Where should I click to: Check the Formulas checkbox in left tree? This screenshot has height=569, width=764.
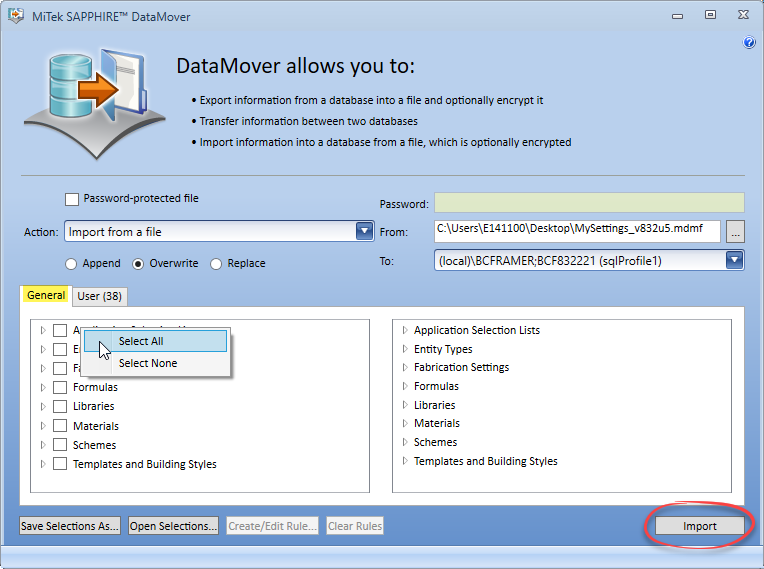tap(60, 387)
